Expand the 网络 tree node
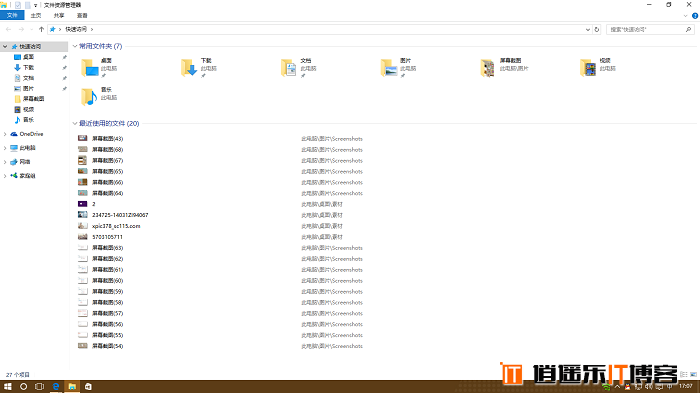This screenshot has height=393, width=700. [x=5, y=162]
